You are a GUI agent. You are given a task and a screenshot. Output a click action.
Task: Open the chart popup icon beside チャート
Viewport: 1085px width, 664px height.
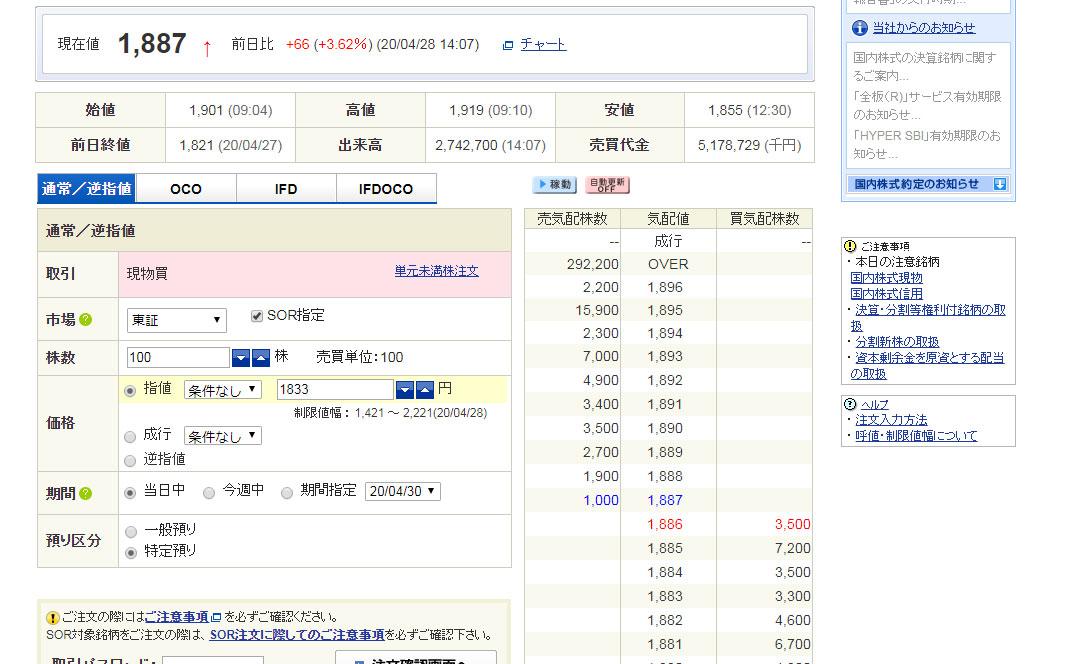click(508, 45)
